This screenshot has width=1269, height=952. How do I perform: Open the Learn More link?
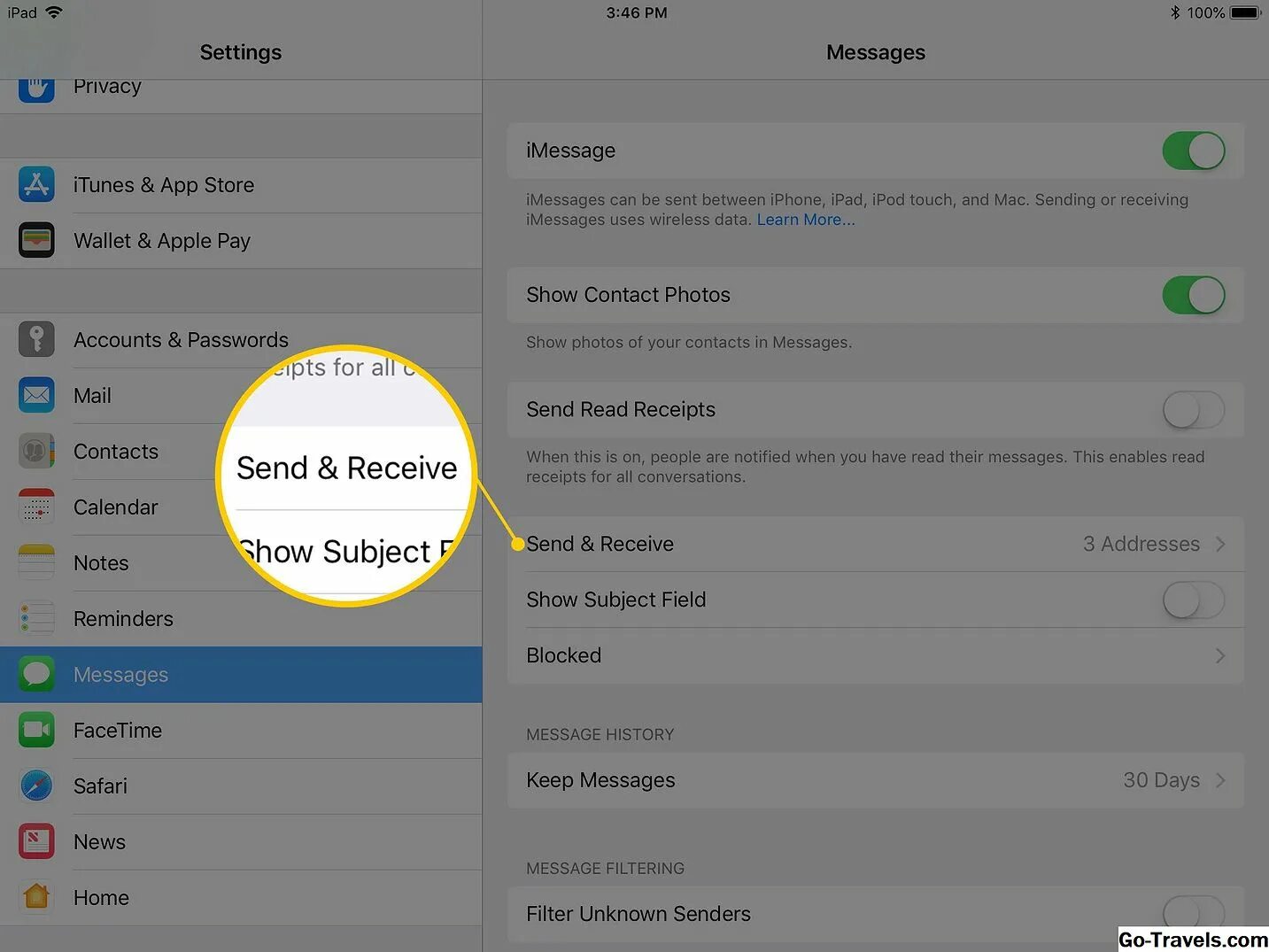[x=806, y=220]
